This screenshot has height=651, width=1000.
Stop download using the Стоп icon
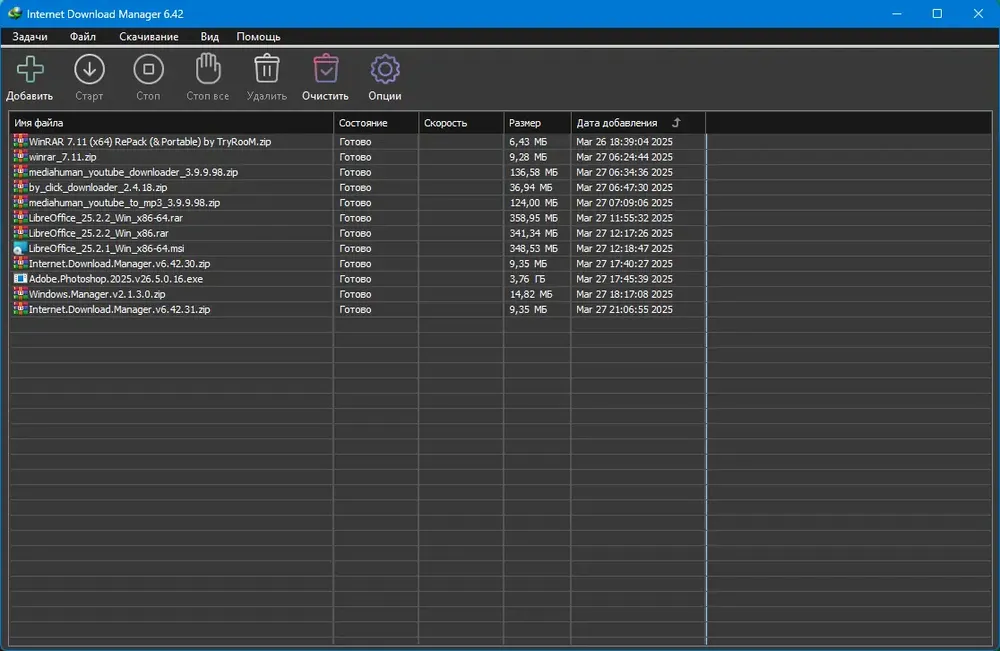[149, 69]
